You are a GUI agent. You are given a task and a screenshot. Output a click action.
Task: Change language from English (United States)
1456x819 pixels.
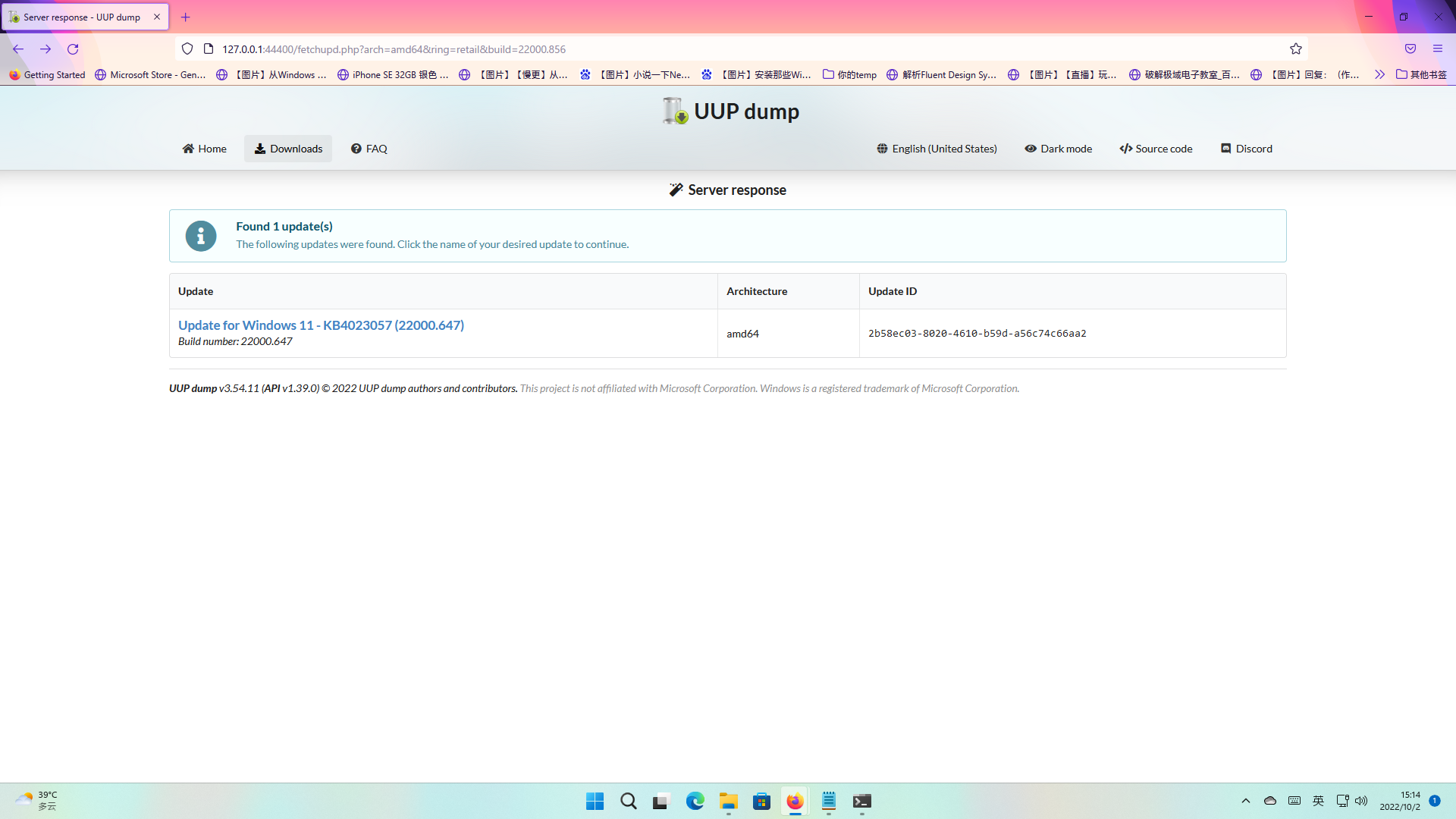click(x=937, y=149)
